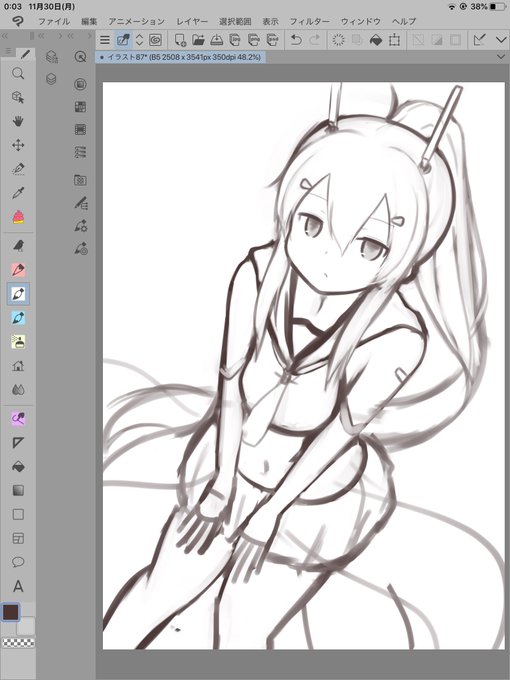Select the Blend droplets tool
Viewport: 510px width, 680px height.
coord(18,390)
